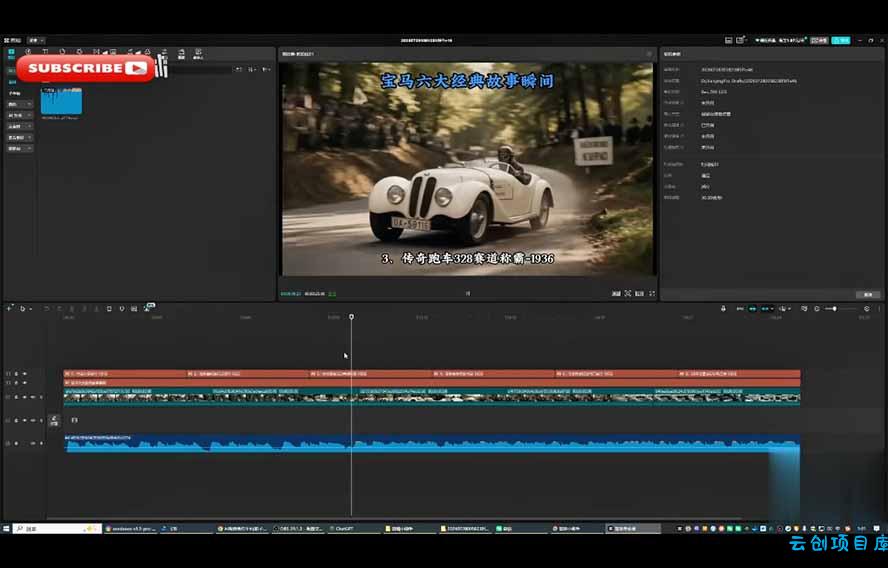Toggle auto snapping in timeline toolbar
Screen dimensions: 888x568
(753, 309)
